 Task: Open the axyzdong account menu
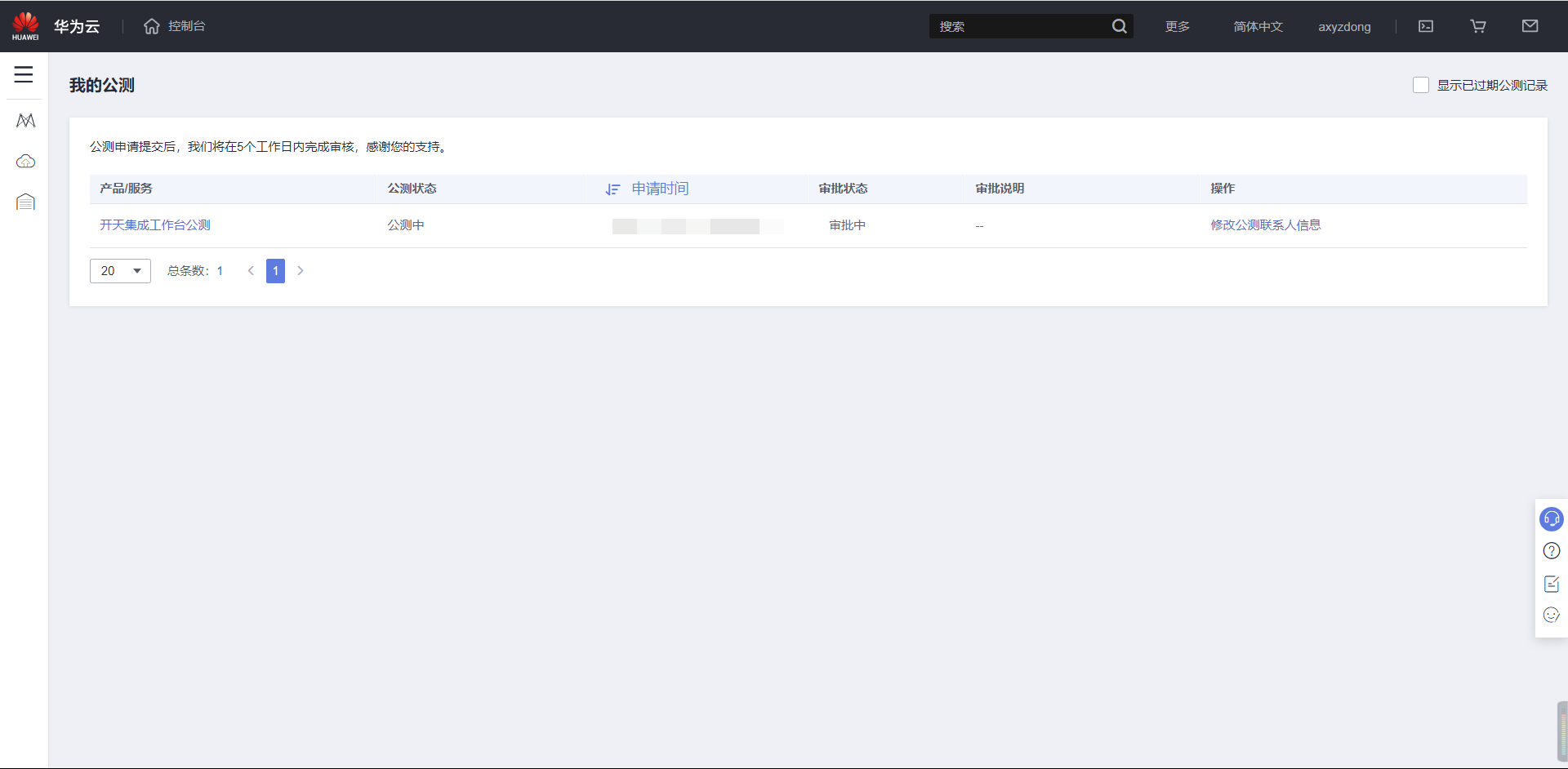pos(1344,26)
